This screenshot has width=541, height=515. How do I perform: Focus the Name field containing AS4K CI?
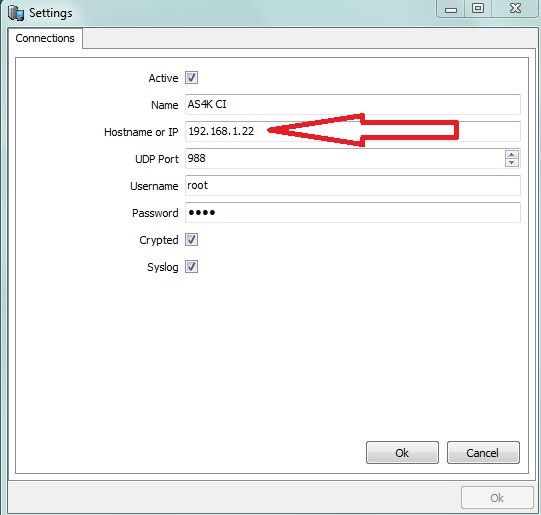[353, 104]
